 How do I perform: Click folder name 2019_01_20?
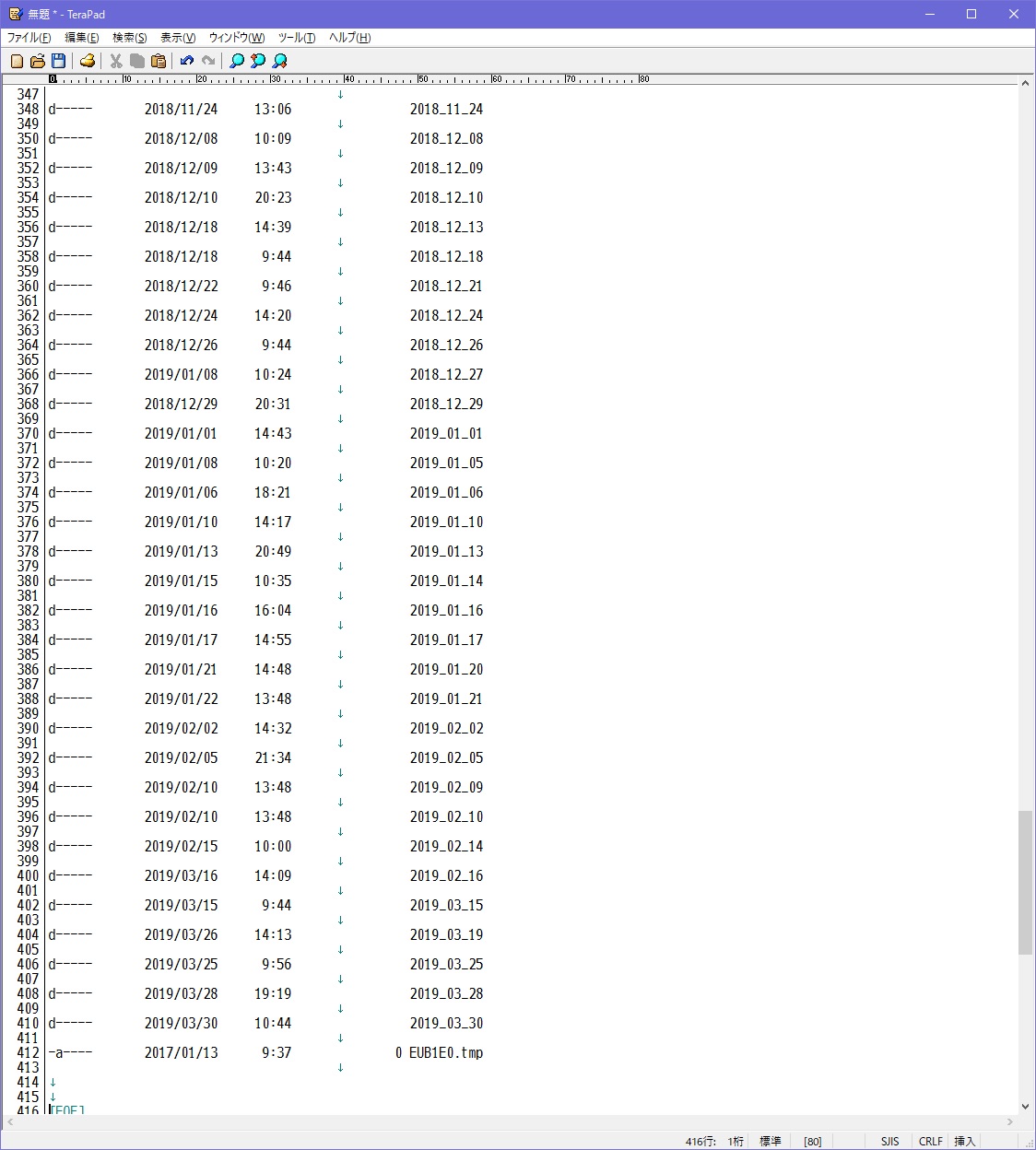(x=446, y=669)
